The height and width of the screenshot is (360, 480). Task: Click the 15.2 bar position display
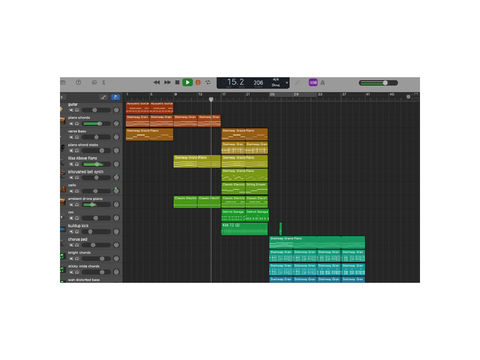click(235, 82)
